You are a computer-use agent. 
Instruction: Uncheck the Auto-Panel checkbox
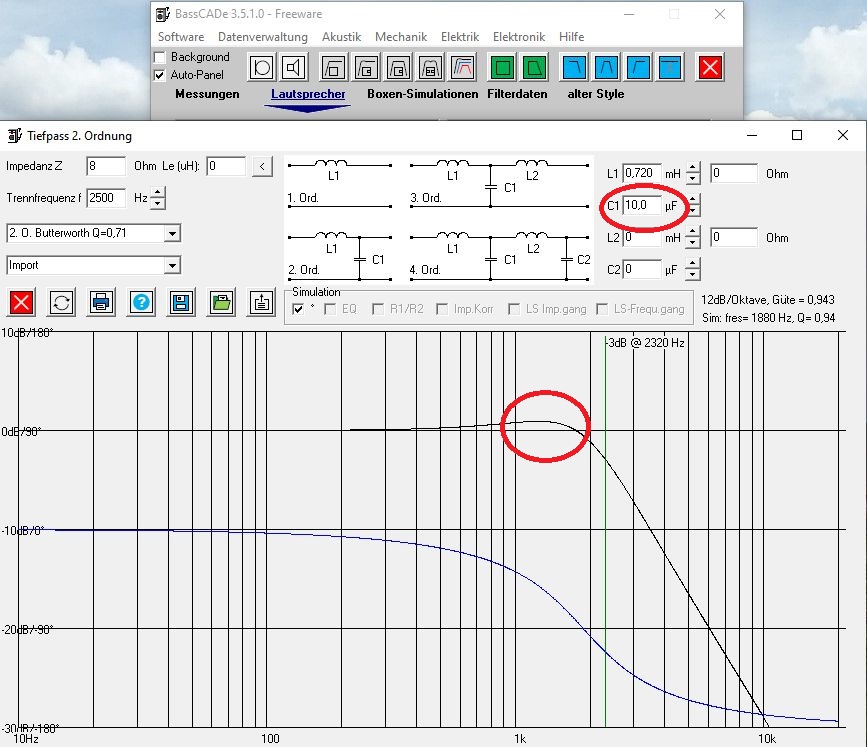click(160, 75)
